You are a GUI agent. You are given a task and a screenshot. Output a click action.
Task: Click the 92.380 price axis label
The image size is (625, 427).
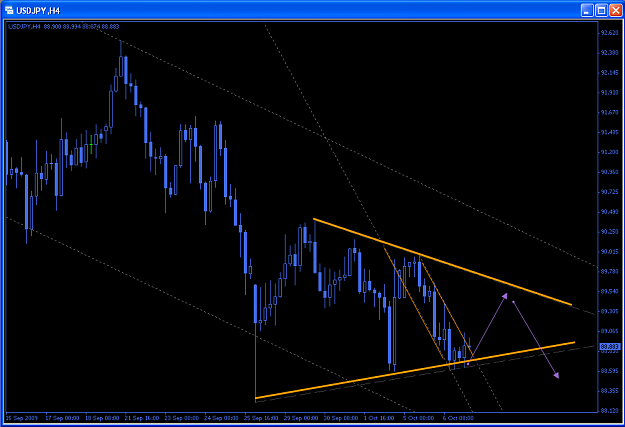pos(610,53)
